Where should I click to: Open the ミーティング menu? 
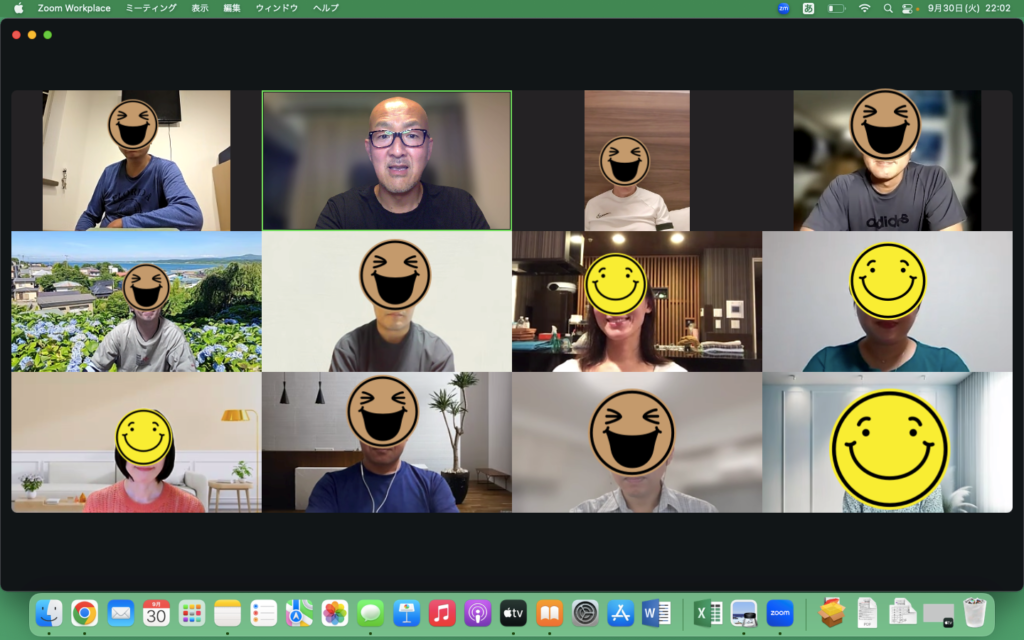click(151, 8)
